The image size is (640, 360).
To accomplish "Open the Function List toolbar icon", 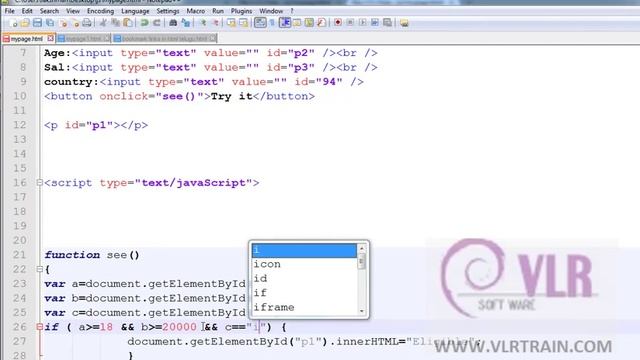I will (322, 22).
